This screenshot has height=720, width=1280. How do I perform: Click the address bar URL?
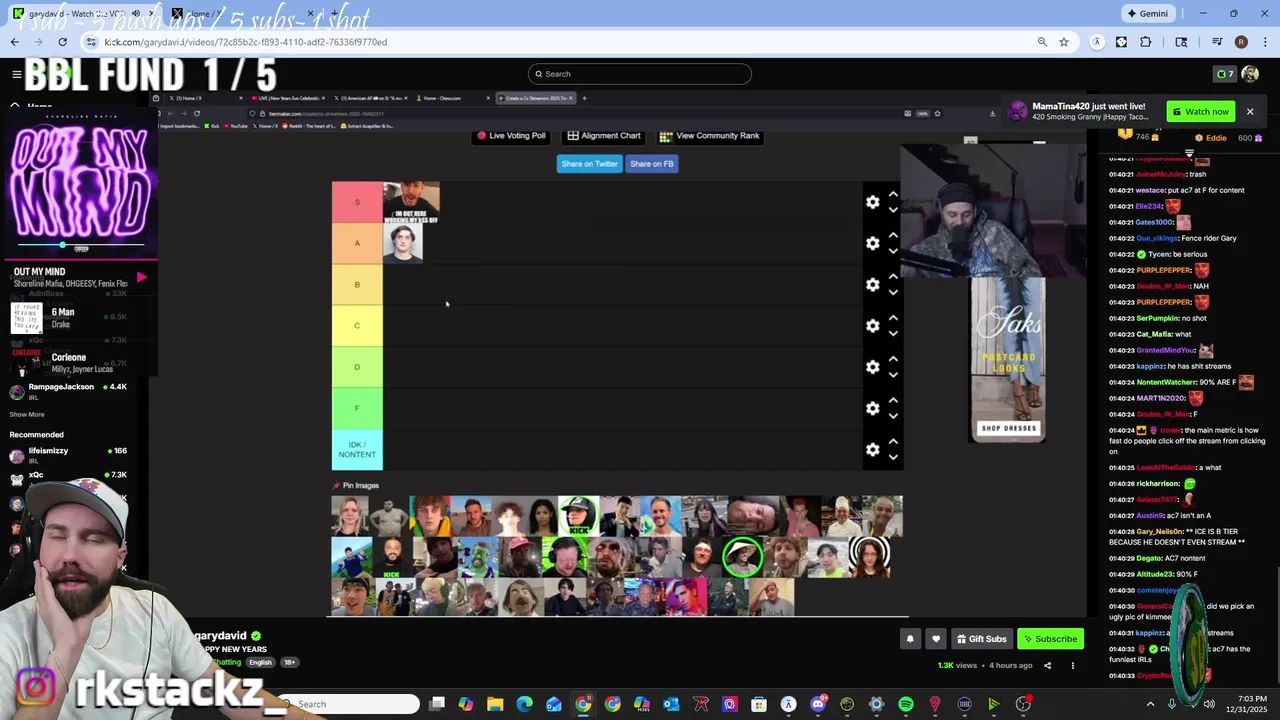[245, 42]
